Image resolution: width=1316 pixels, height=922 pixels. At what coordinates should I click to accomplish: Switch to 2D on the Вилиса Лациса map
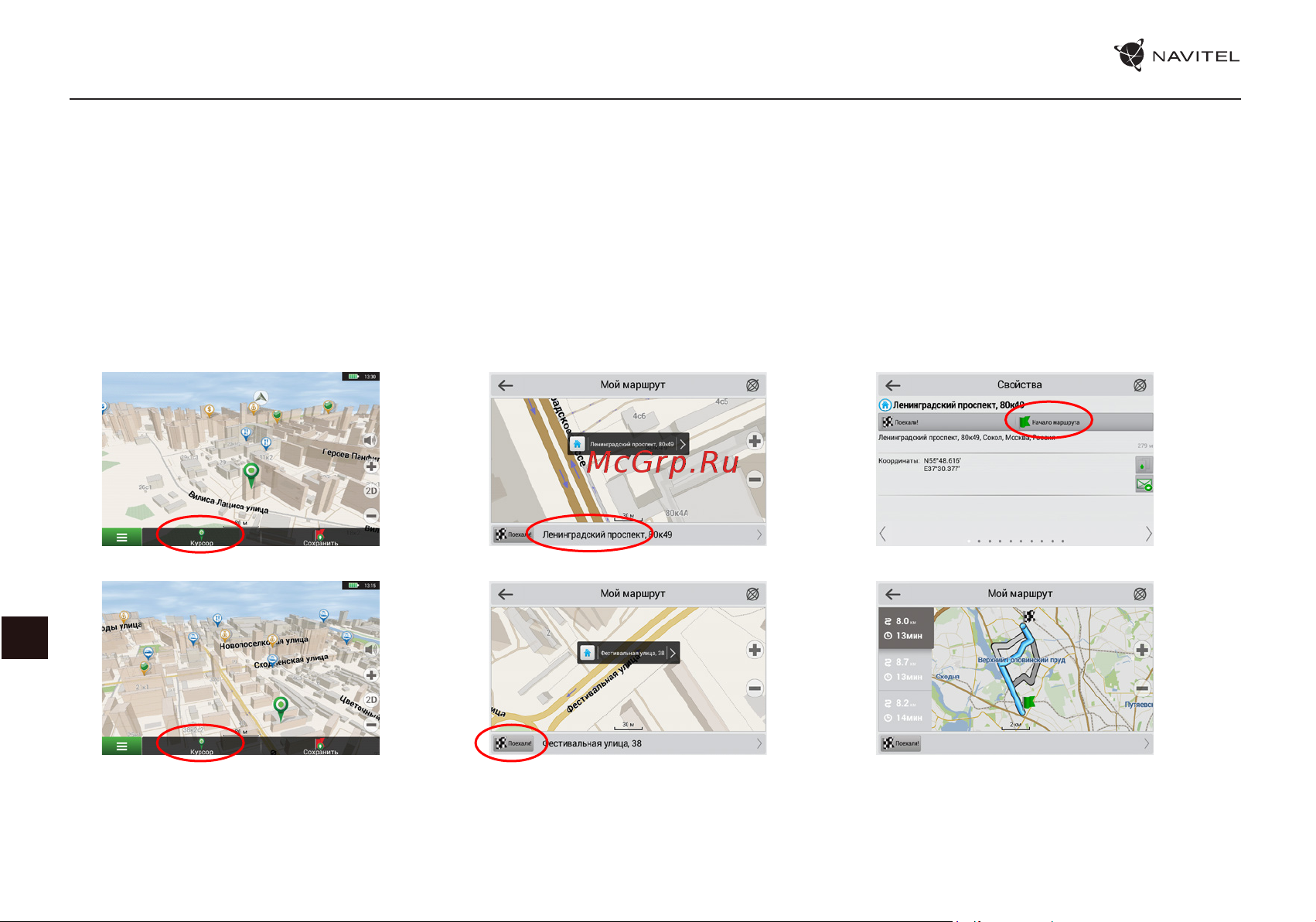(x=371, y=491)
